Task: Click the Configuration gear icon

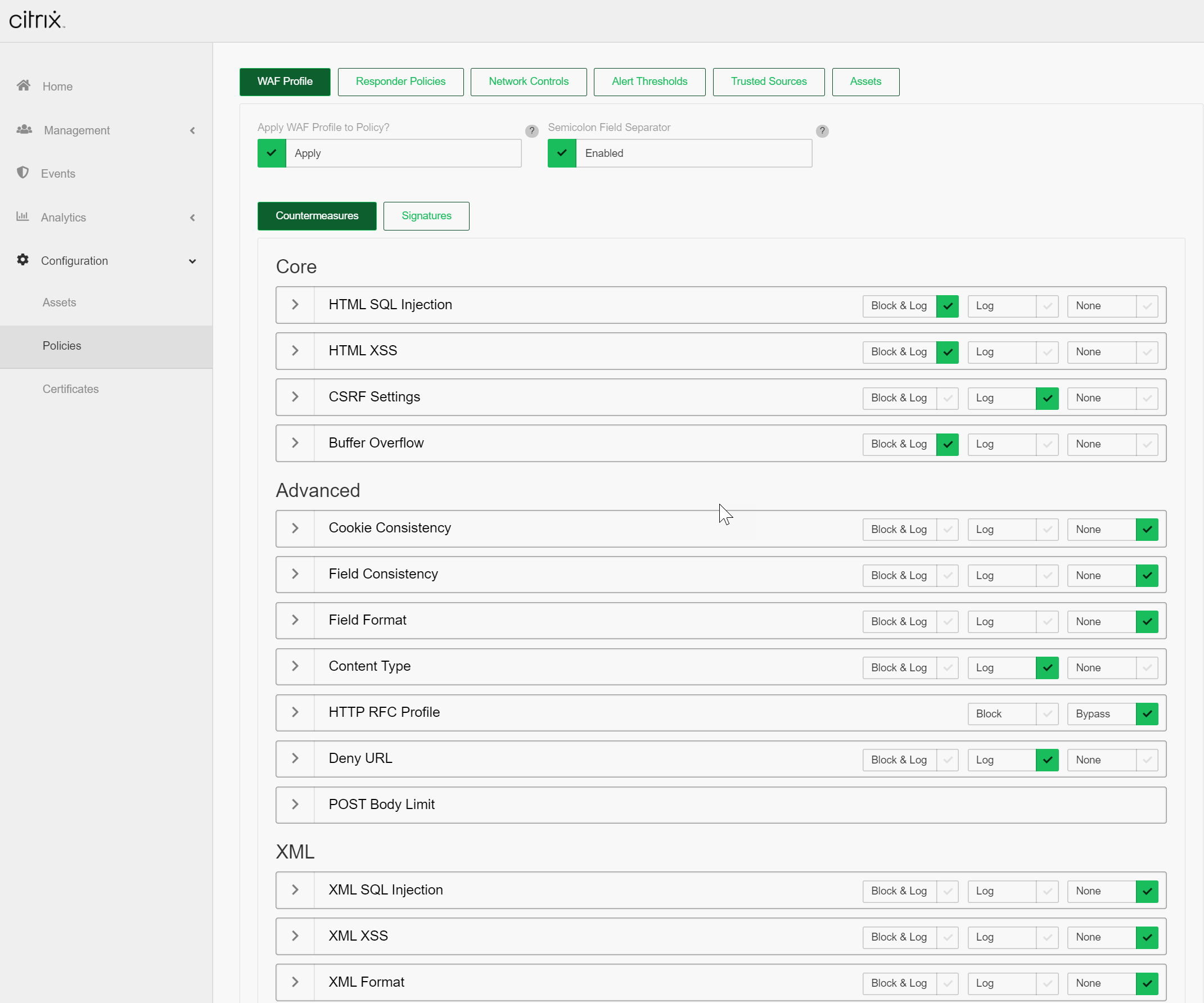Action: (x=23, y=260)
